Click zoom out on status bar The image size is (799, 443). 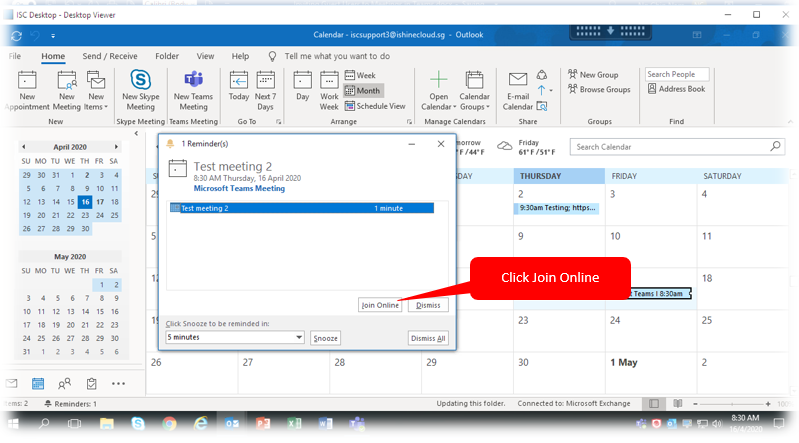coord(695,404)
